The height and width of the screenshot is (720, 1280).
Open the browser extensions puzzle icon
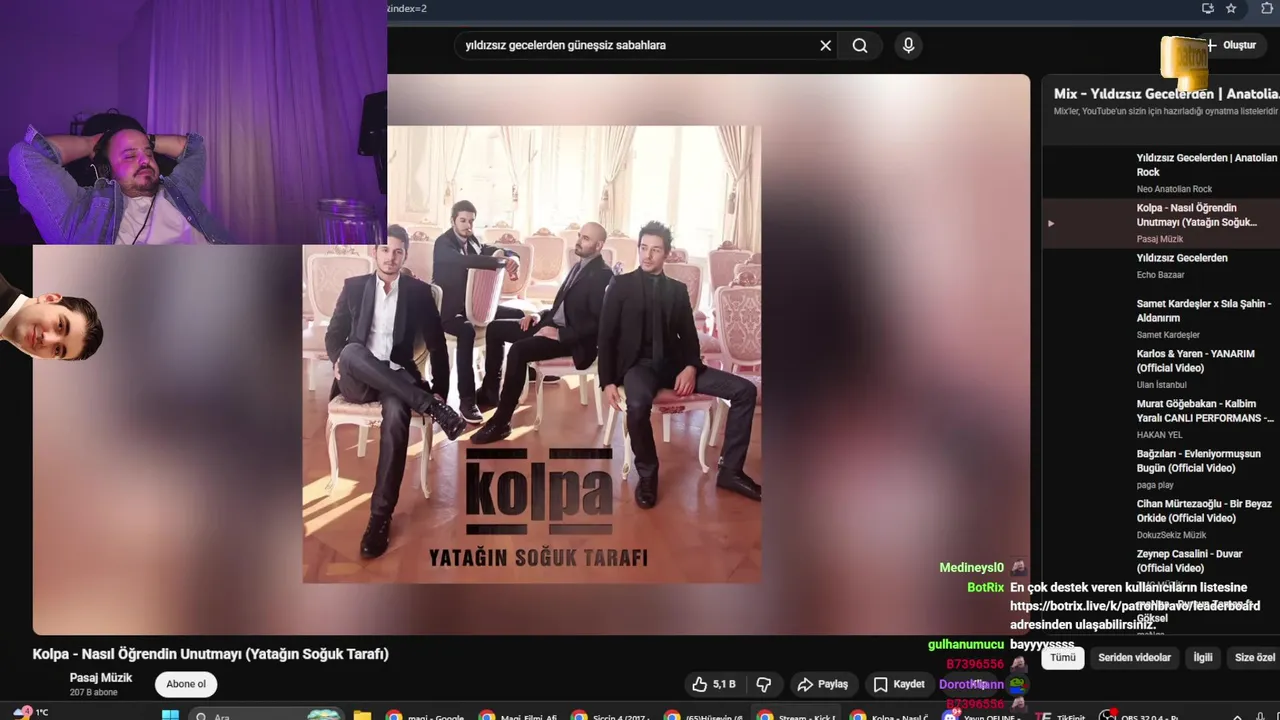(x=1267, y=8)
